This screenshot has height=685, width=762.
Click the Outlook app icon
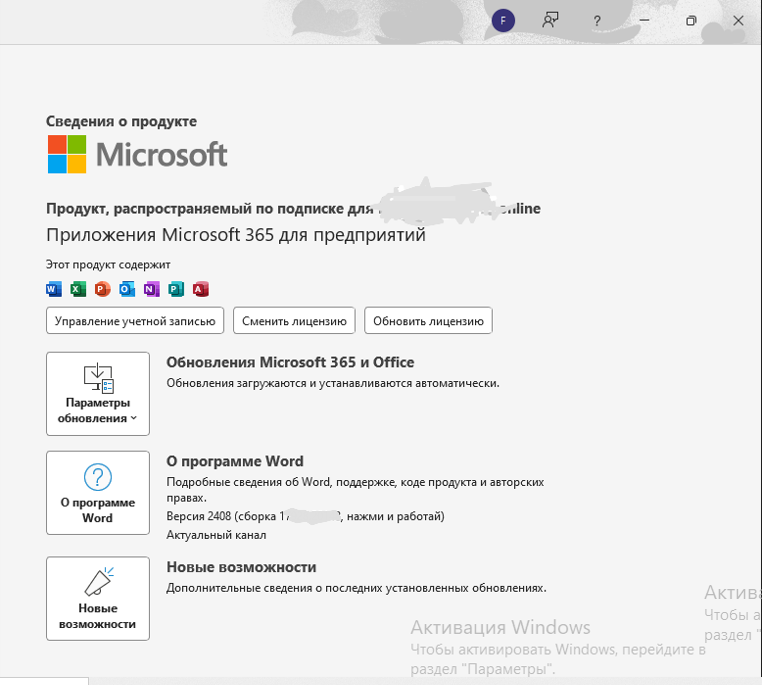click(127, 290)
